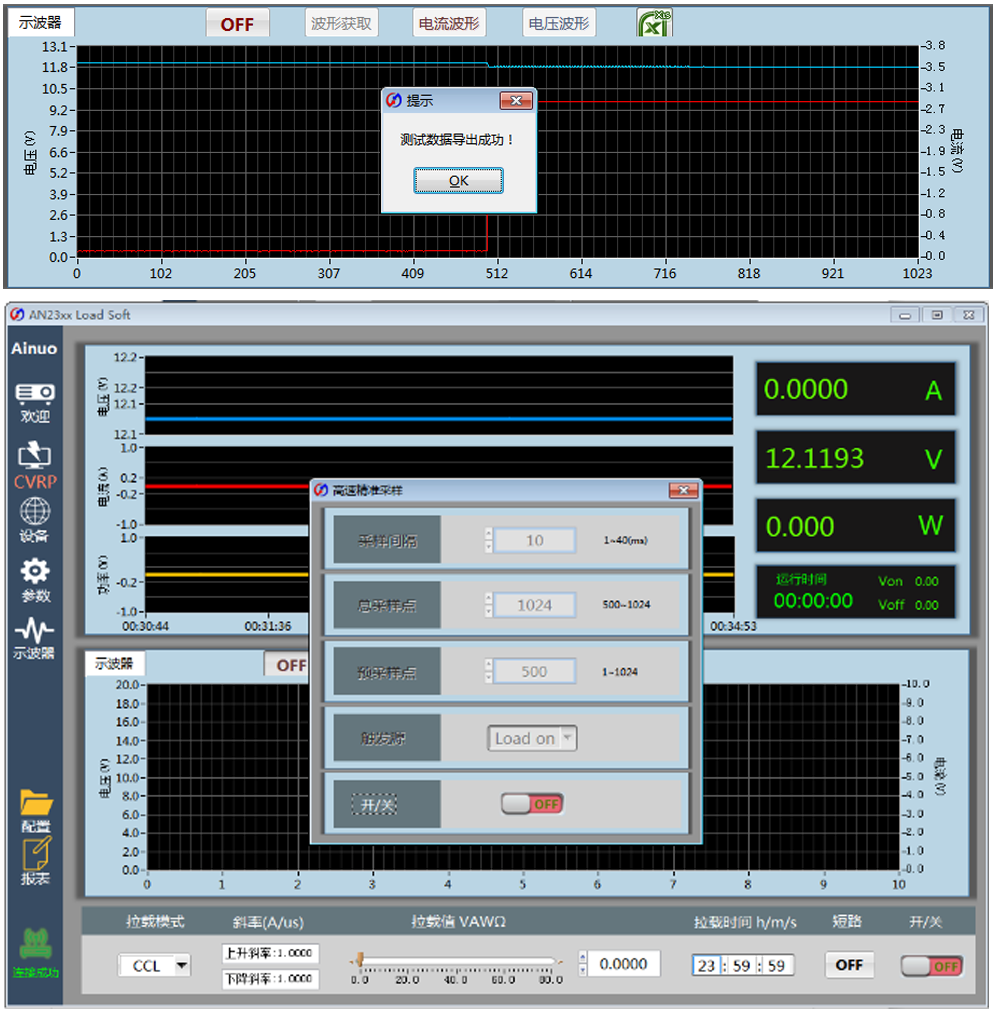The width and height of the screenshot is (1000, 1009).
Task: Select the 示波器 tab in top panel
Action: (41, 23)
